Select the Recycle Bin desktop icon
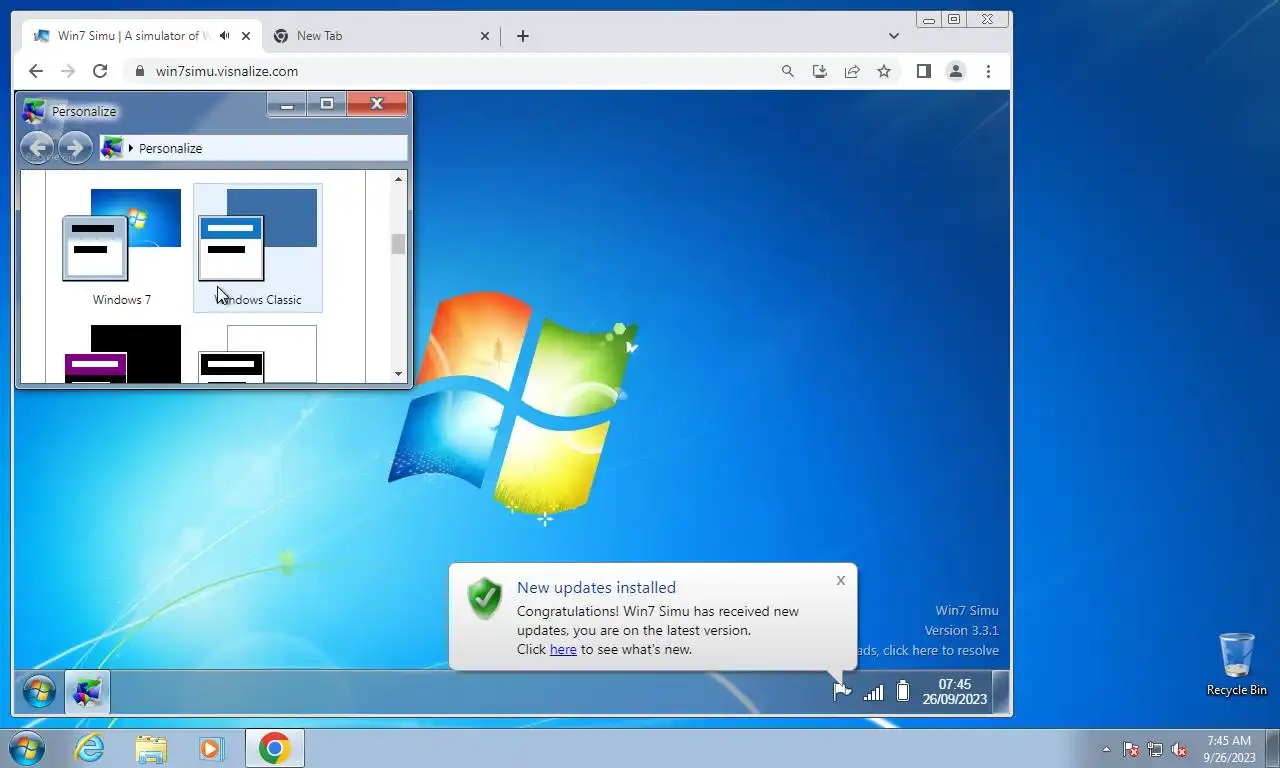Viewport: 1280px width, 768px height. pos(1237,664)
